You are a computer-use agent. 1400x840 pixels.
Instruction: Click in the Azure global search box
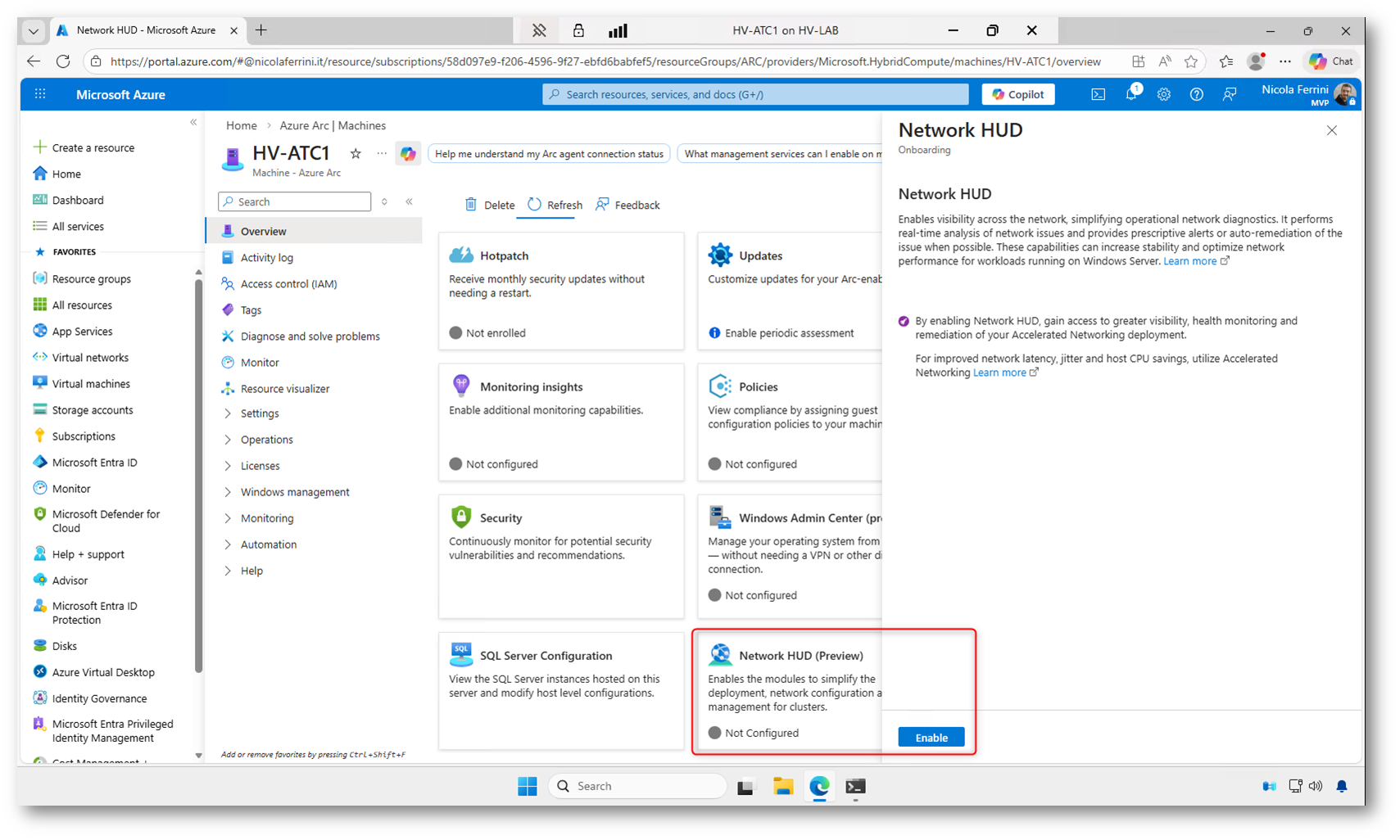click(755, 94)
